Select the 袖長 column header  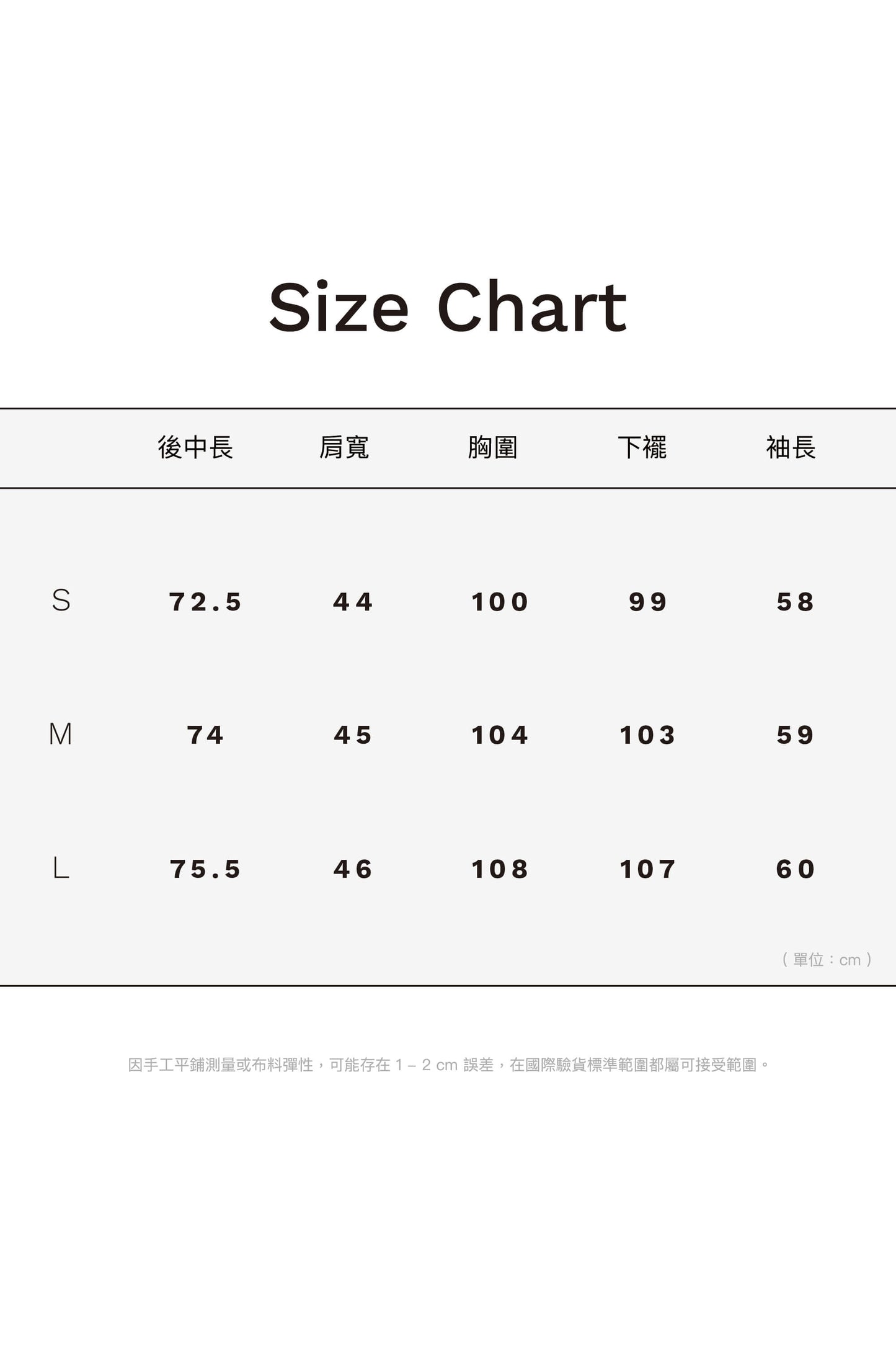pyautogui.click(x=791, y=447)
